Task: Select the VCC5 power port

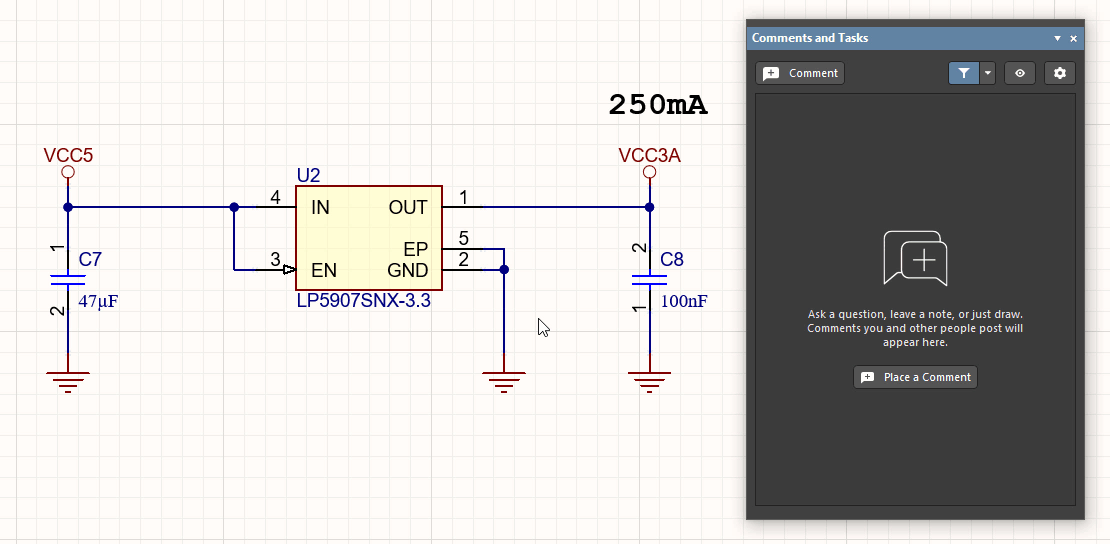Action: click(x=68, y=164)
